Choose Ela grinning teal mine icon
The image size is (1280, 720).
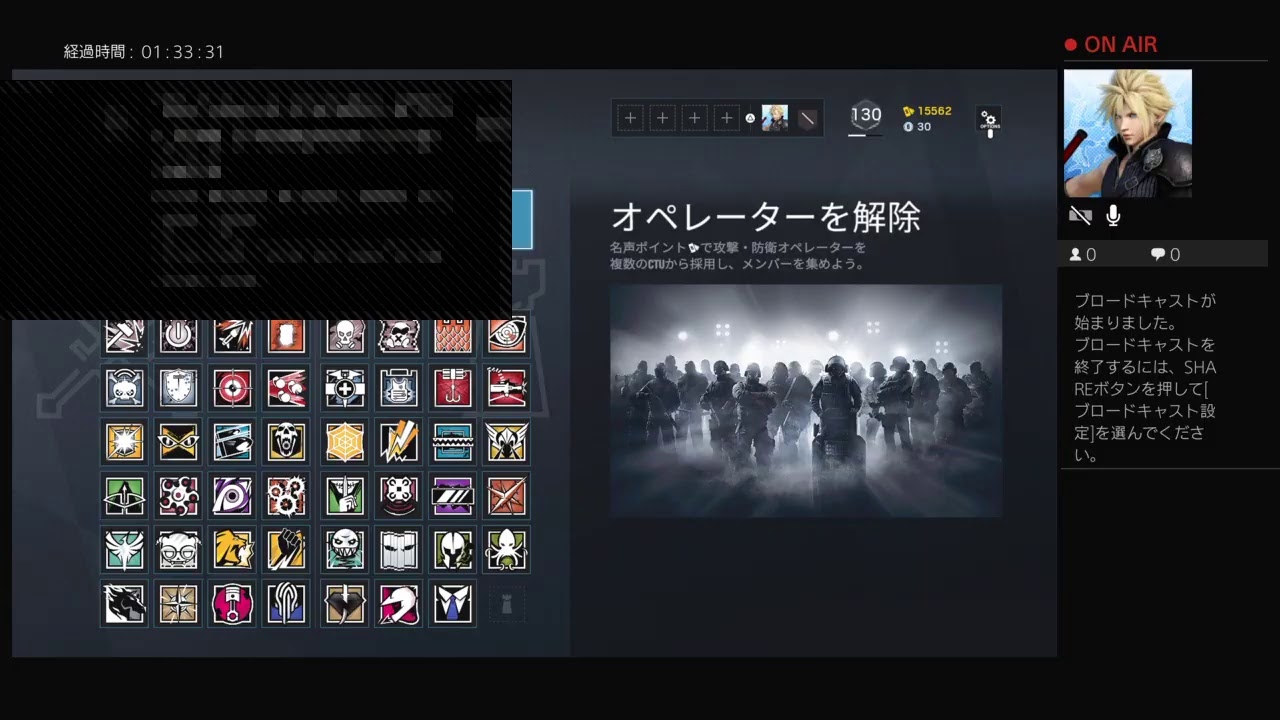pos(345,550)
